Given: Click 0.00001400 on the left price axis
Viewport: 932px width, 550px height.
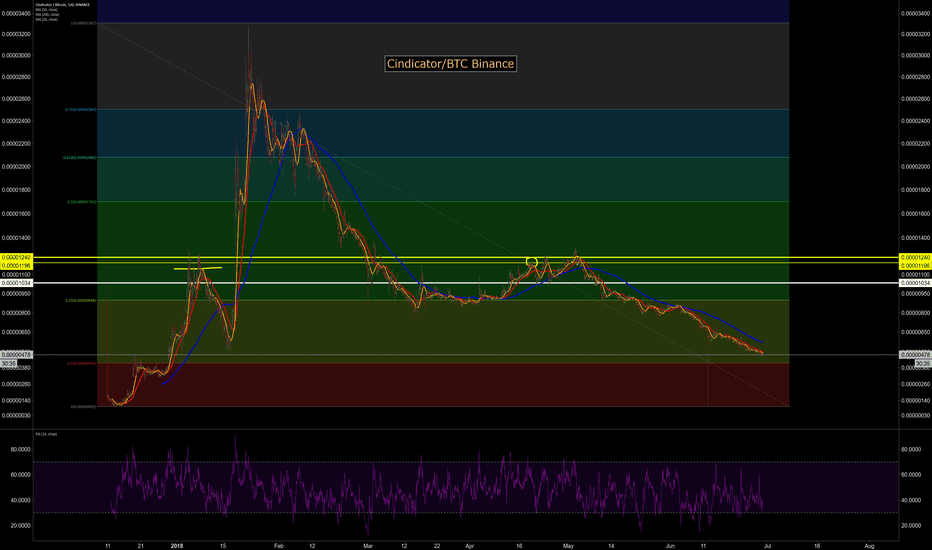Looking at the screenshot, I should coord(16,238).
